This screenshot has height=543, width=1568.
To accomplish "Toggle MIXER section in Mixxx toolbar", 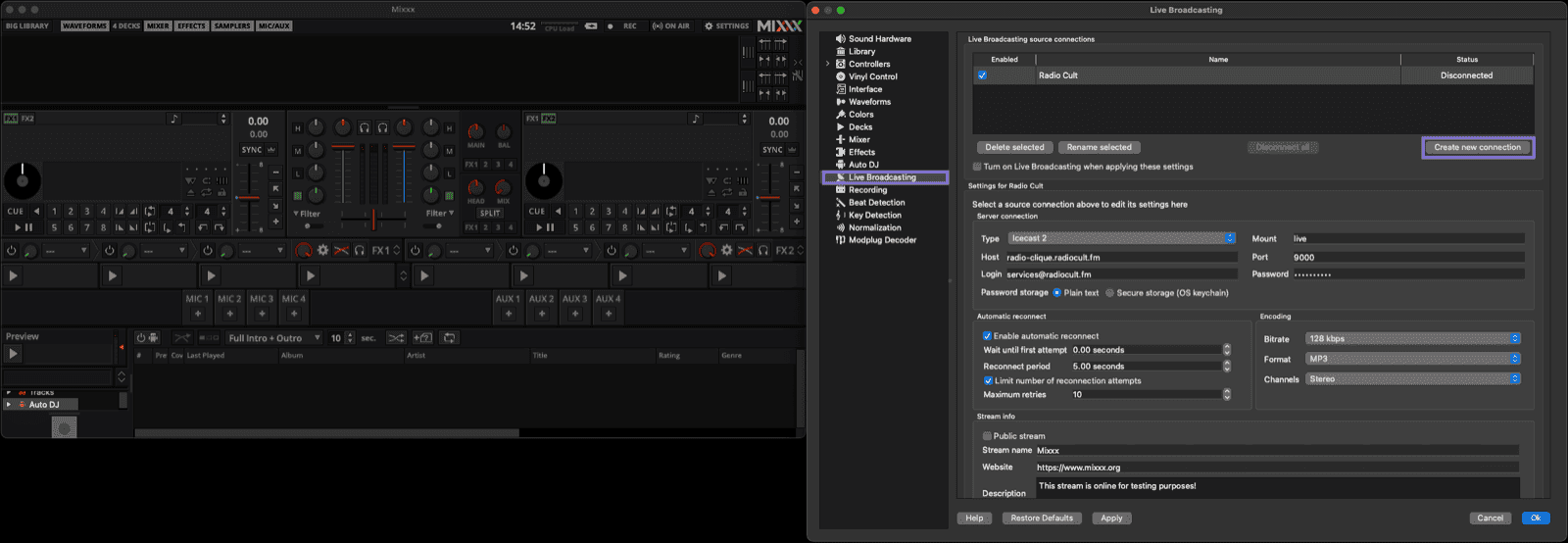I will coord(158,26).
